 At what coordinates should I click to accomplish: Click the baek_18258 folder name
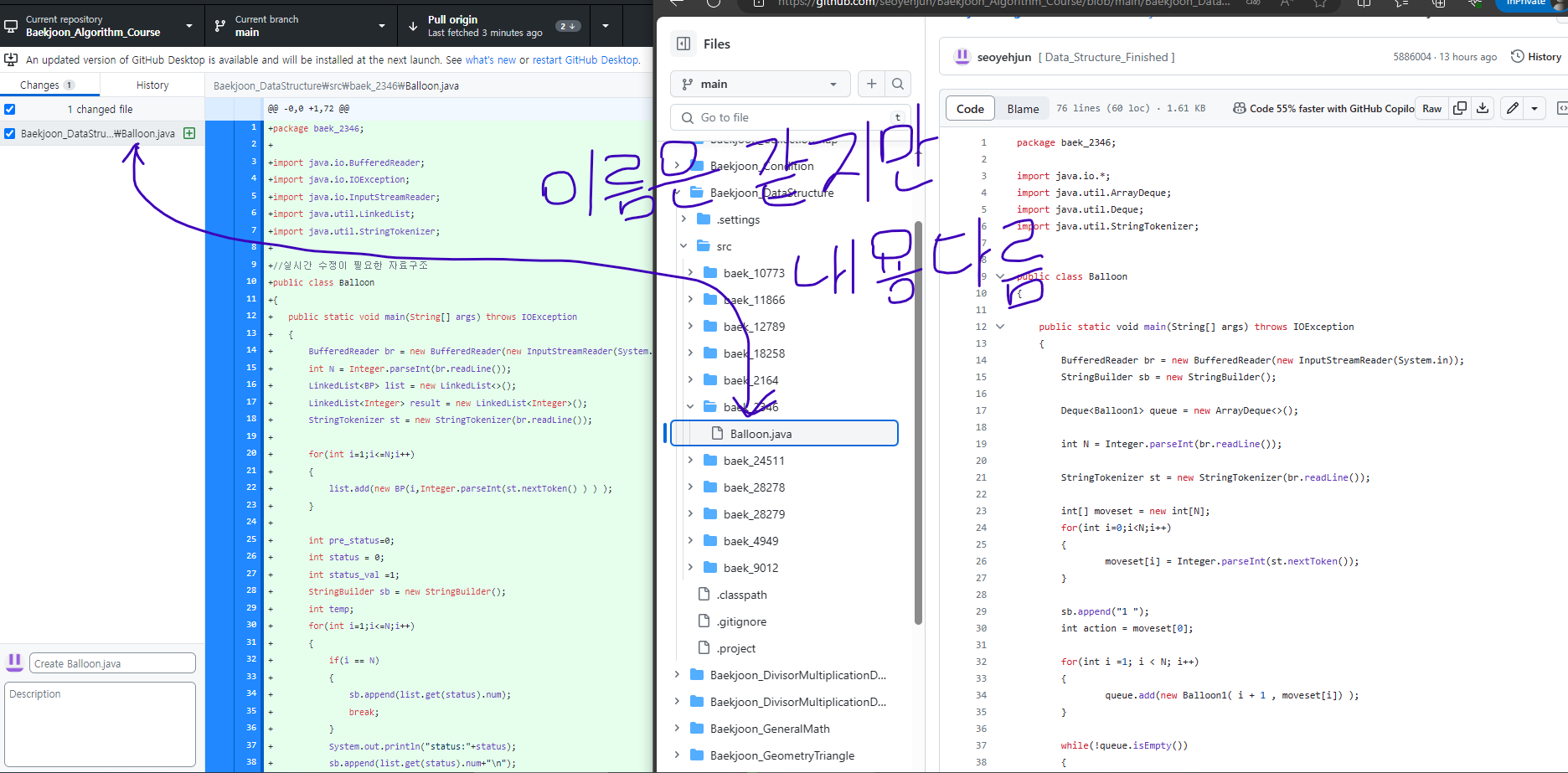pos(754,353)
